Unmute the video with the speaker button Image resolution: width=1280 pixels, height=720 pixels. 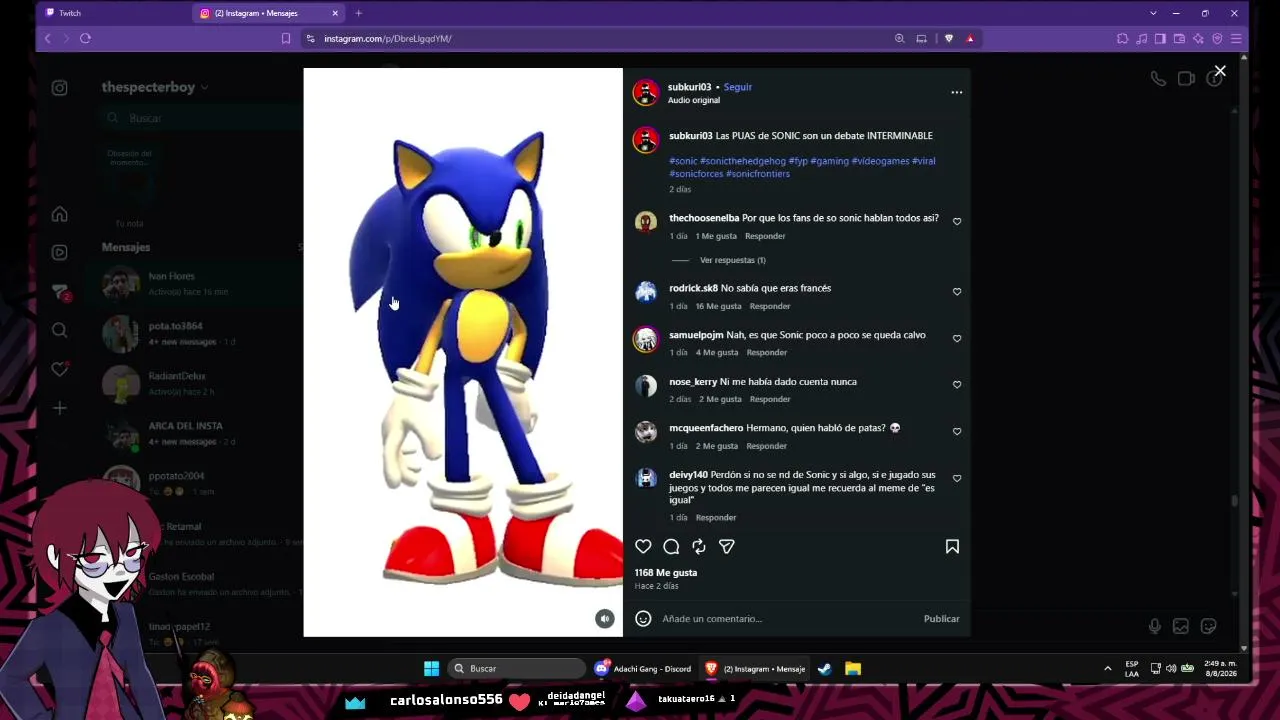tap(605, 619)
